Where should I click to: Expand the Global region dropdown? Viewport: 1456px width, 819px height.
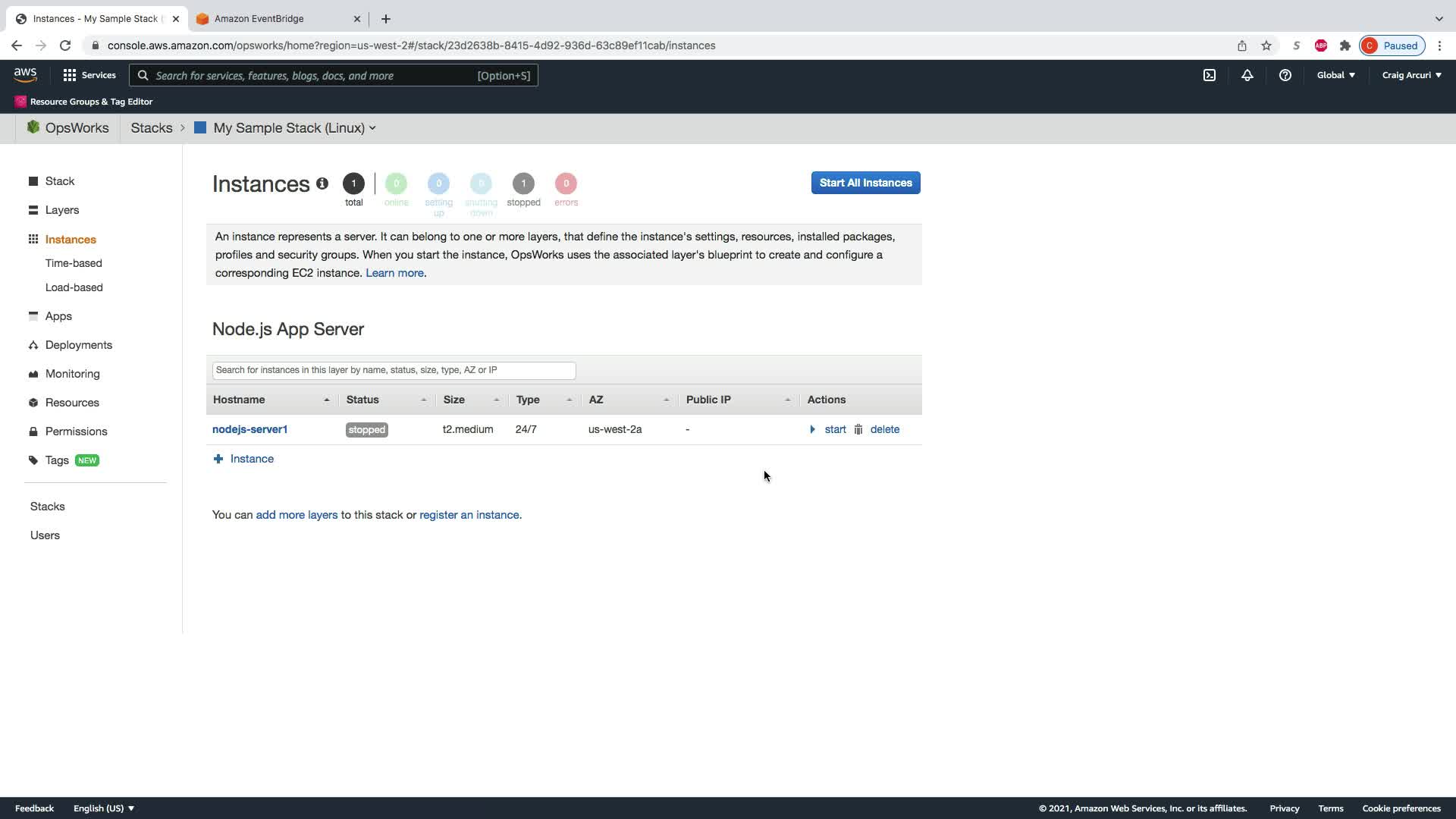tap(1335, 75)
